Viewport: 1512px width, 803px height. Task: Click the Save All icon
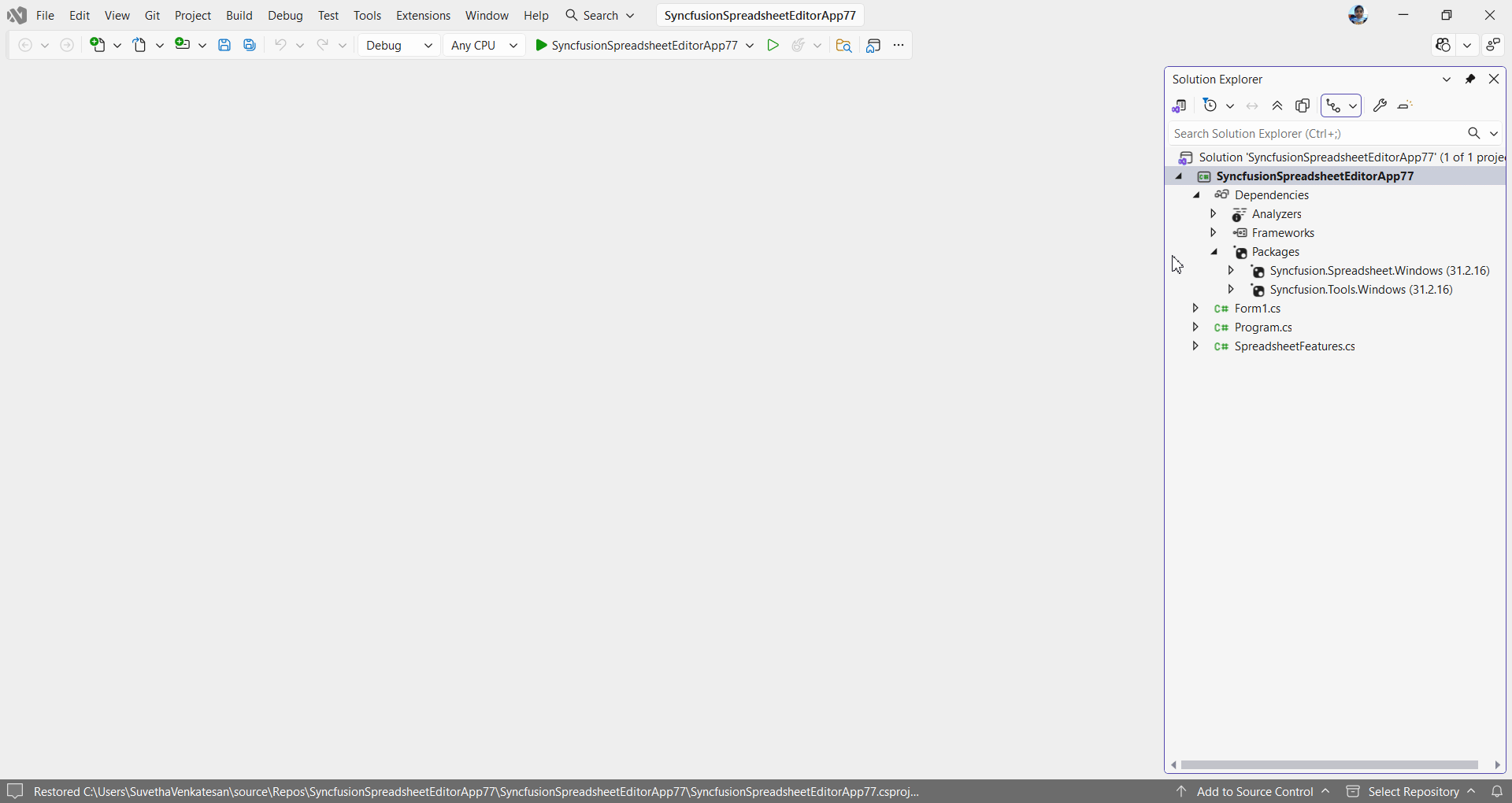click(250, 45)
